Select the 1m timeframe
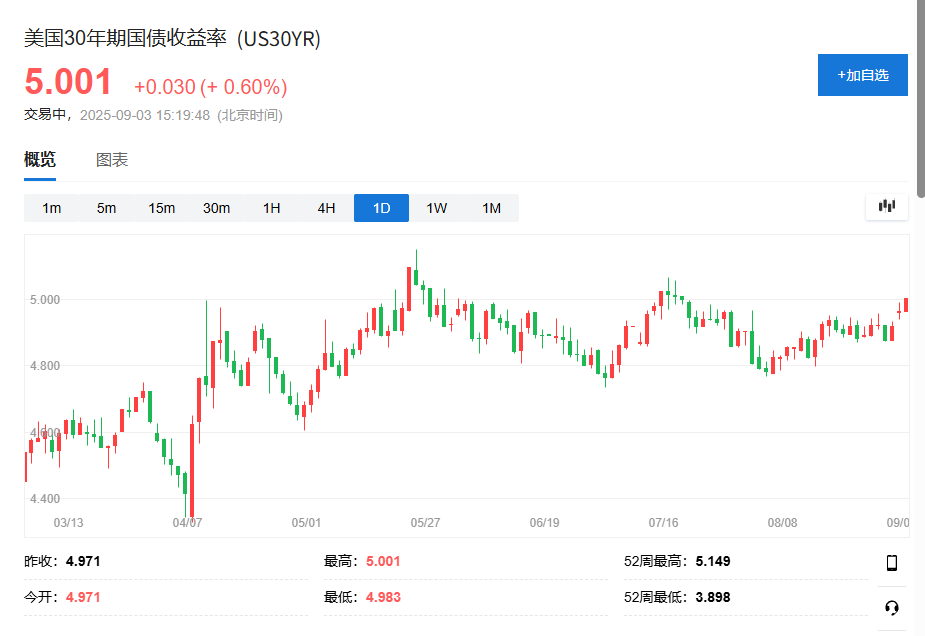 pyautogui.click(x=52, y=208)
